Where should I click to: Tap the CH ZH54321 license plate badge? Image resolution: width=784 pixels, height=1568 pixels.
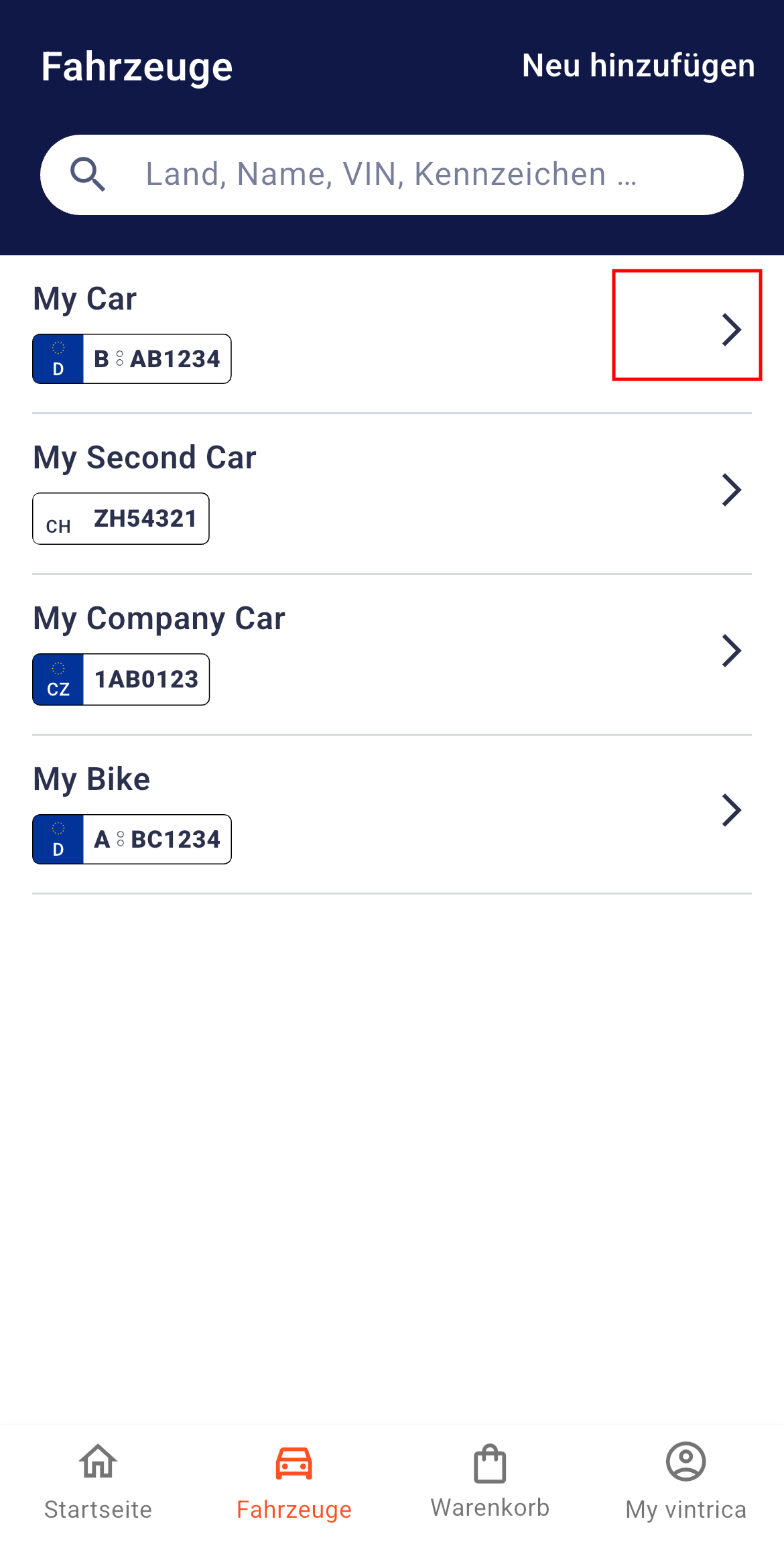[x=121, y=519]
